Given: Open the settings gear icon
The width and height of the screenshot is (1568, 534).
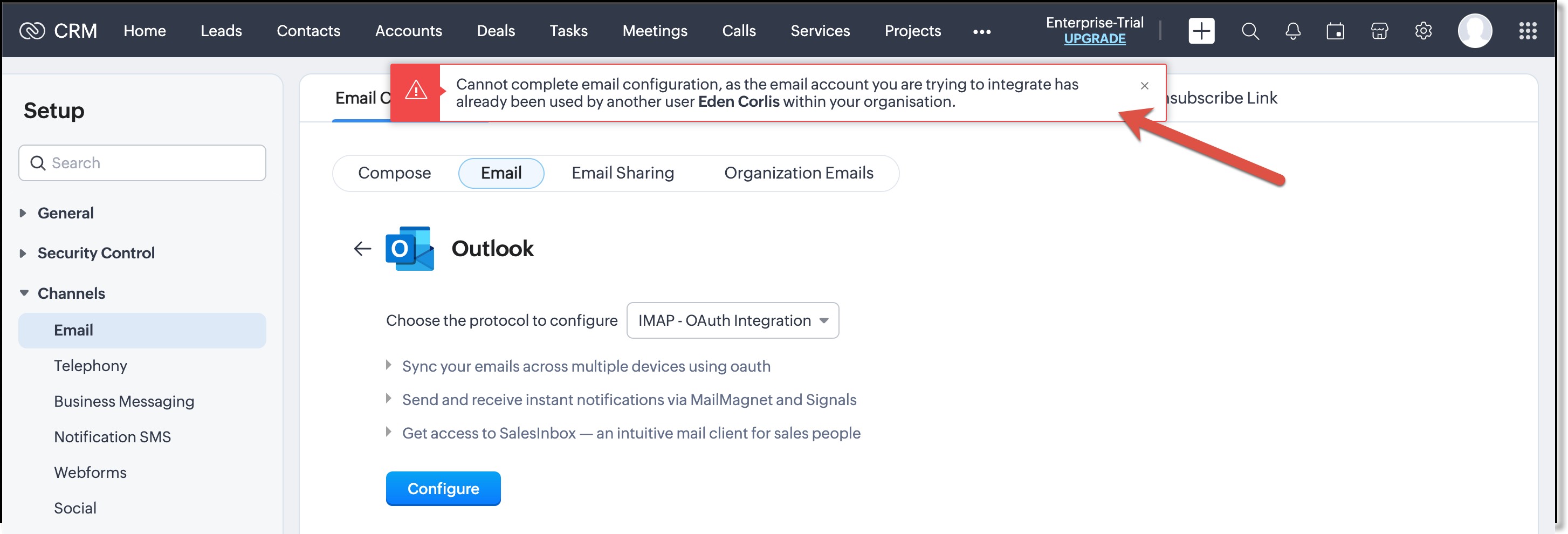Looking at the screenshot, I should coord(1422,30).
